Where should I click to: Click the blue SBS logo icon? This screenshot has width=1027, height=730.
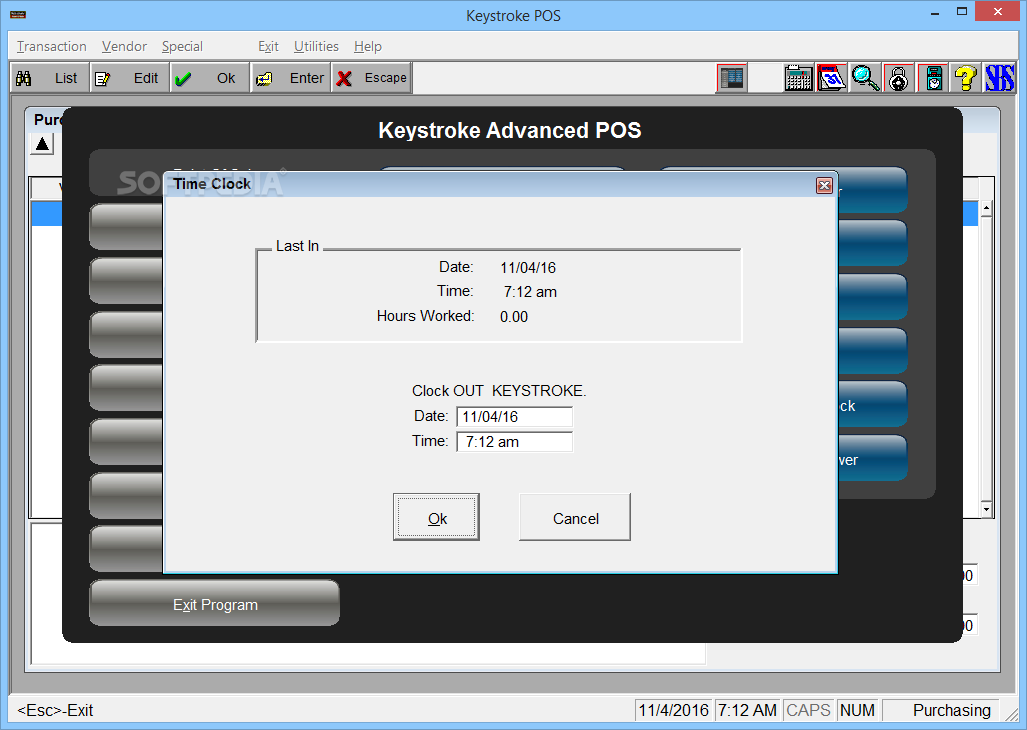click(x=999, y=79)
